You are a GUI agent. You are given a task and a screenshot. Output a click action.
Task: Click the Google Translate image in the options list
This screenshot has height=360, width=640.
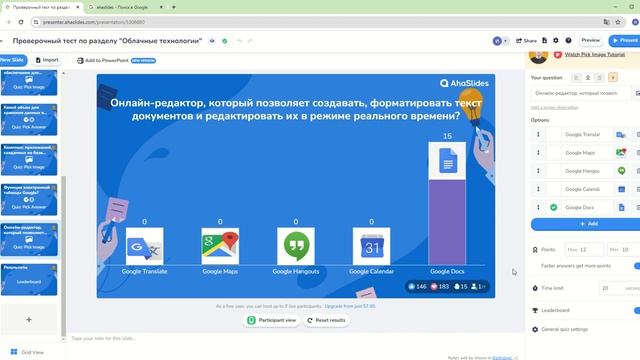tap(621, 135)
